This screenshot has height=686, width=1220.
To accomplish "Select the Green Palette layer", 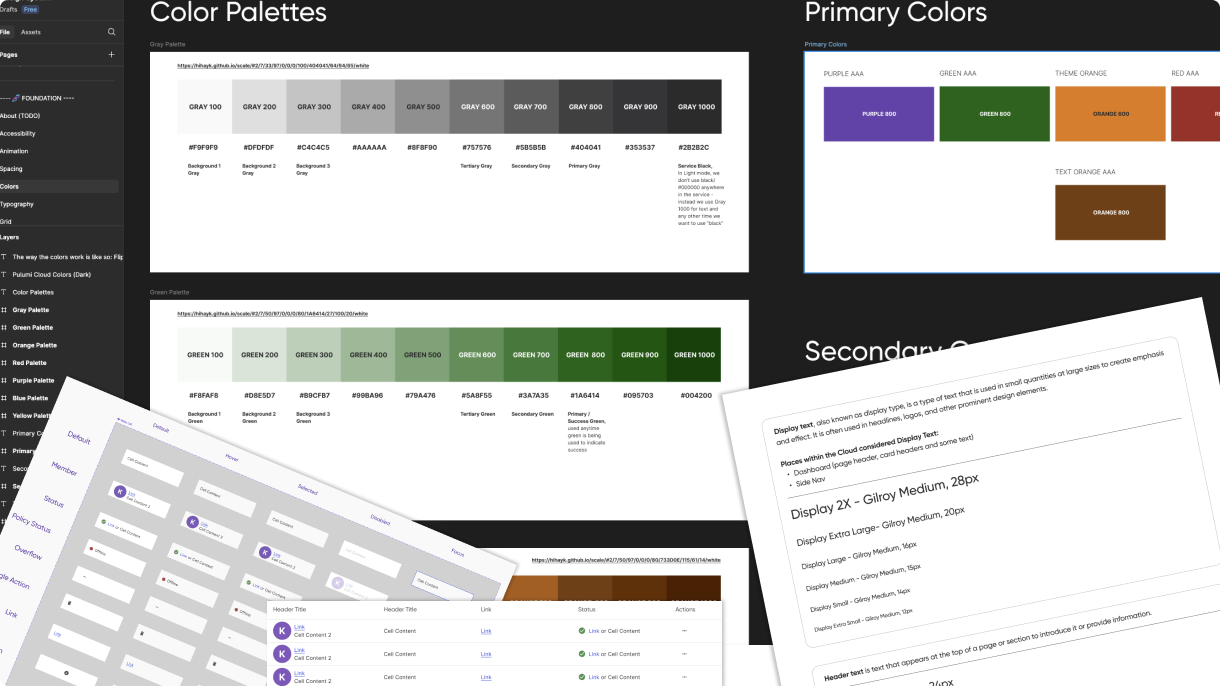I will [x=33, y=327].
